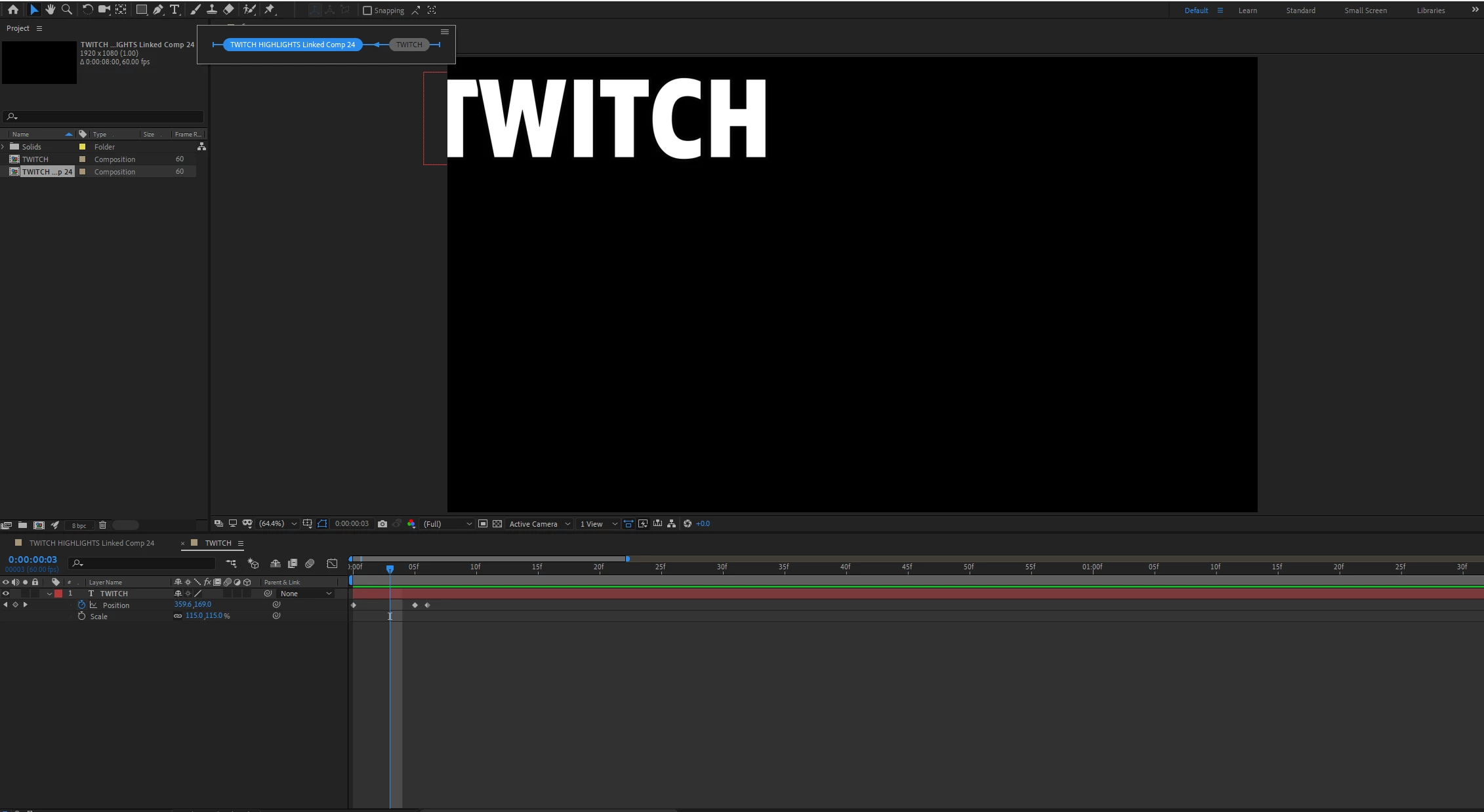
Task: Enable the Snapping checkbox
Action: [367, 10]
